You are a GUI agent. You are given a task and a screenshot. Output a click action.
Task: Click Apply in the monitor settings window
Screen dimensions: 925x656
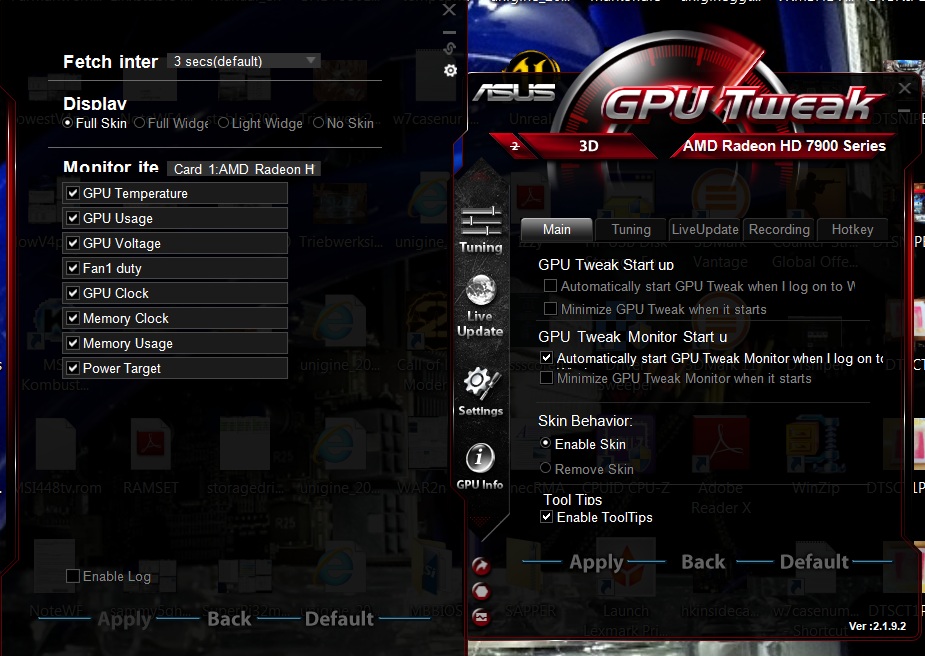click(124, 619)
